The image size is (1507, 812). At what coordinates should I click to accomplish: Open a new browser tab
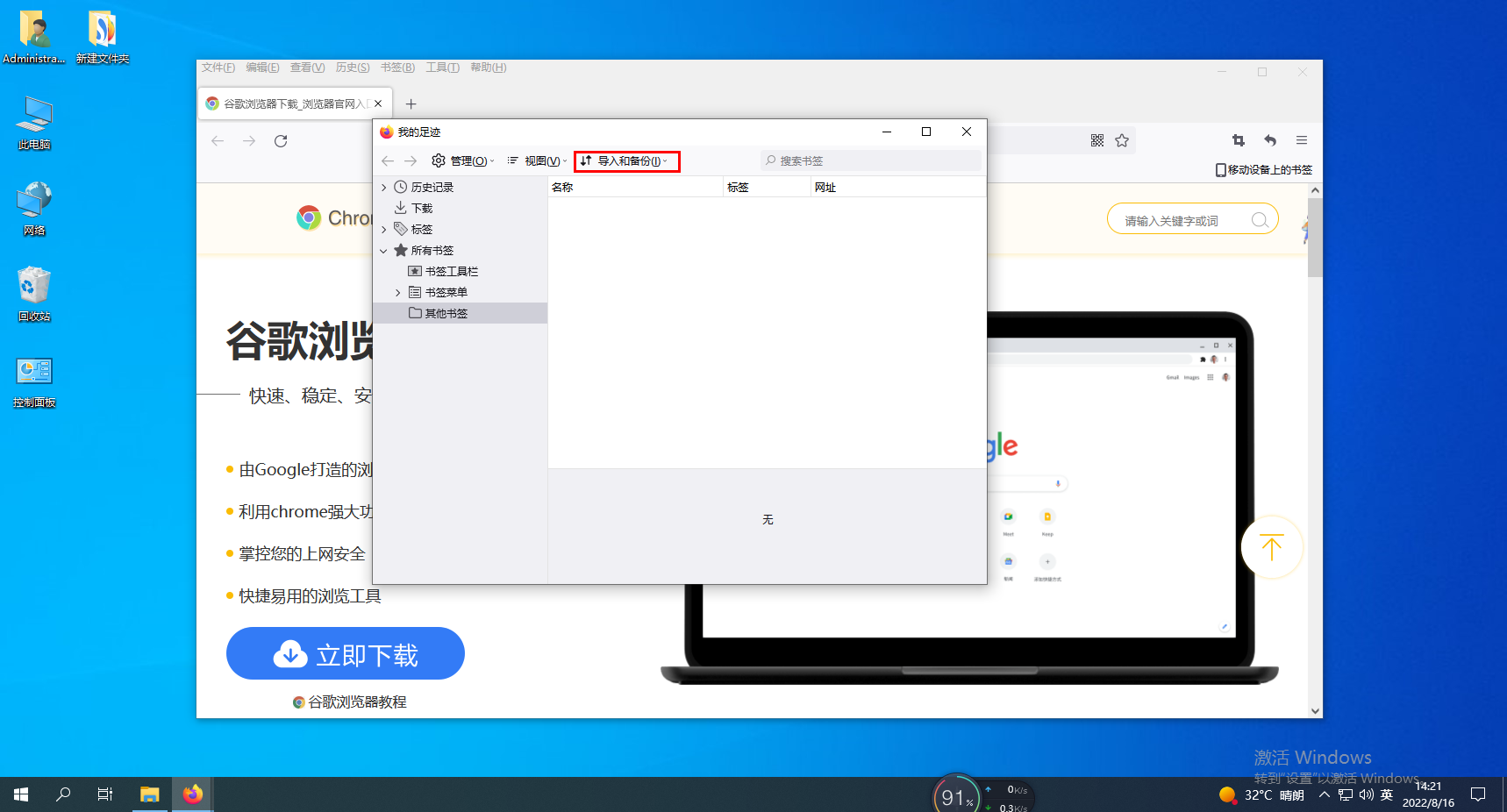411,103
